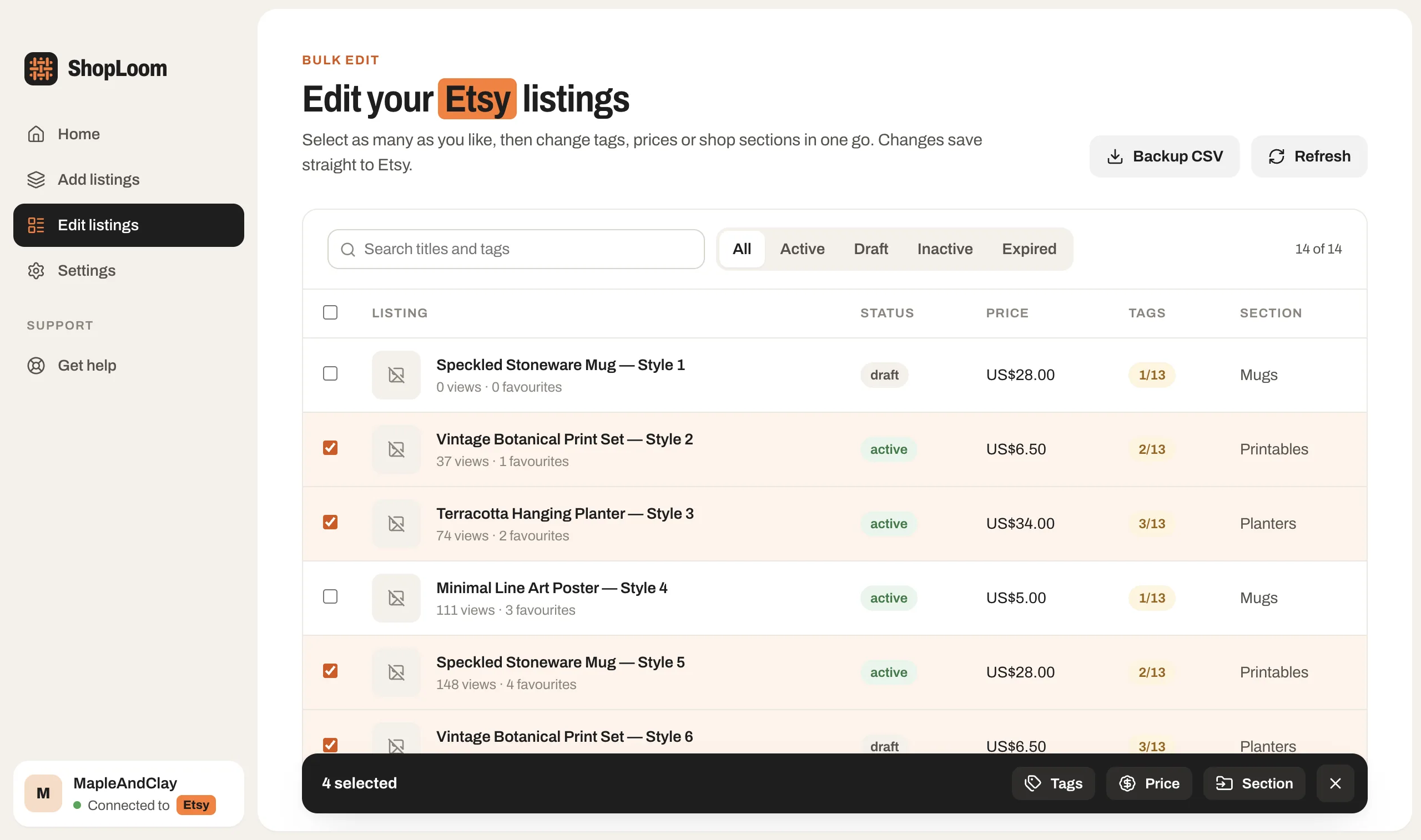Focus the Search titles and tags field
The height and width of the screenshot is (840, 1421).
pos(516,249)
